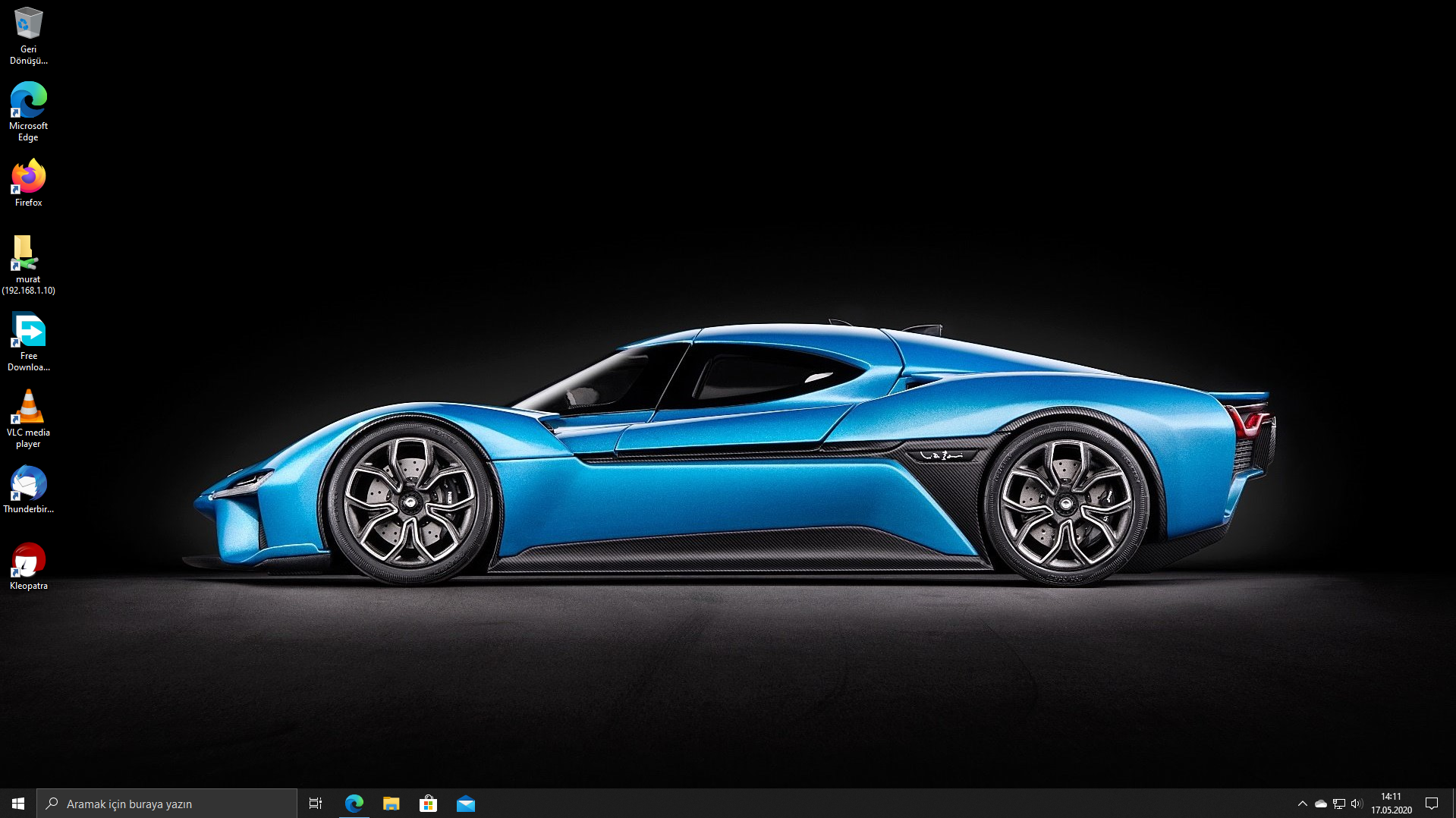Open the volume control speaker icon
The image size is (1456, 818).
(1357, 804)
